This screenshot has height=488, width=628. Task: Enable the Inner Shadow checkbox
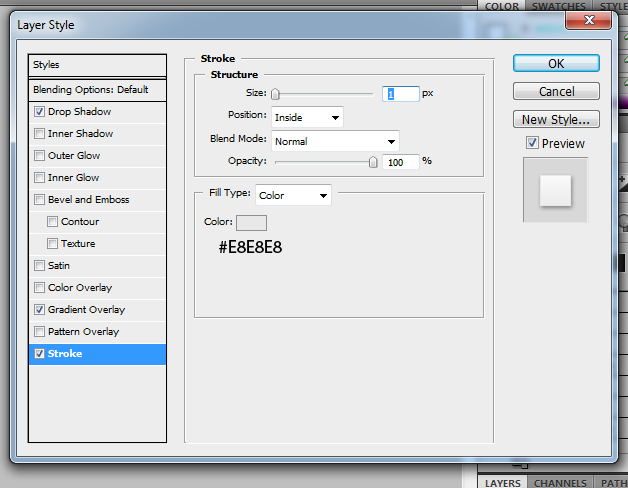39,133
